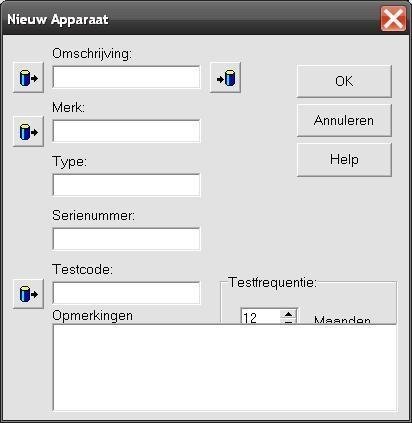The width and height of the screenshot is (412, 423).
Task: Open the database lookup for Testcode
Action: point(28,294)
